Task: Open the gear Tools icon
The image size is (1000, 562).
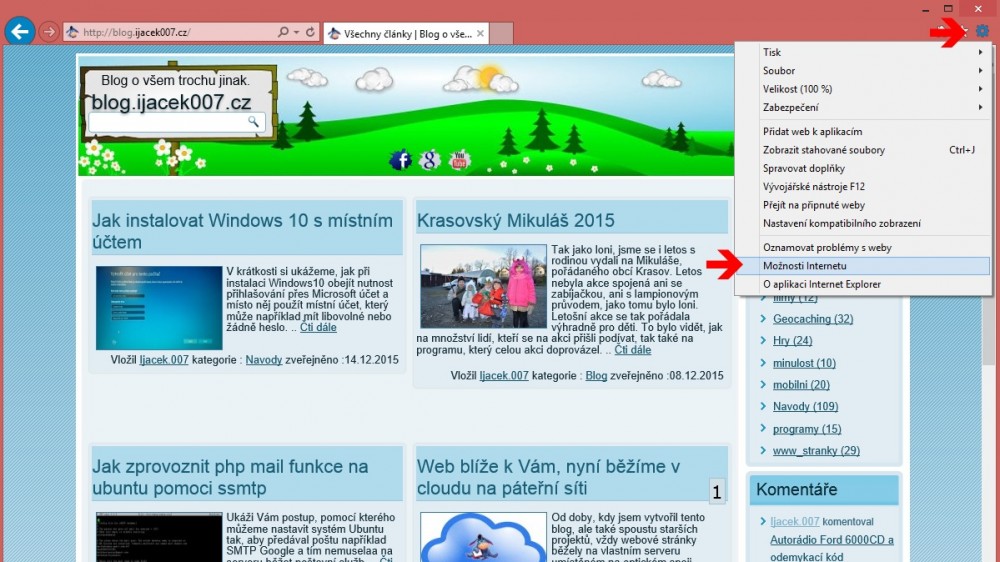Action: tap(982, 32)
